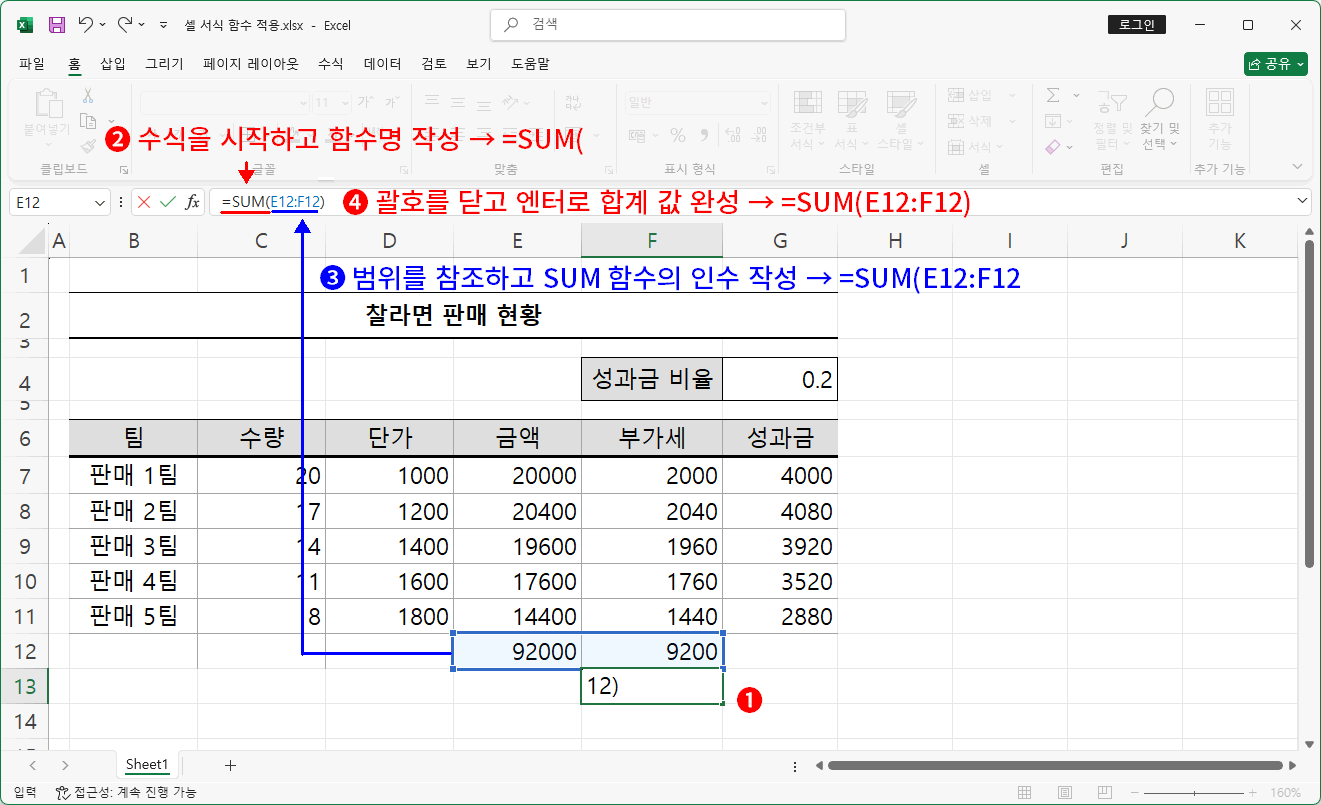Open Quick Access Toolbar customize dropdown
This screenshot has height=805, width=1321.
point(163,24)
